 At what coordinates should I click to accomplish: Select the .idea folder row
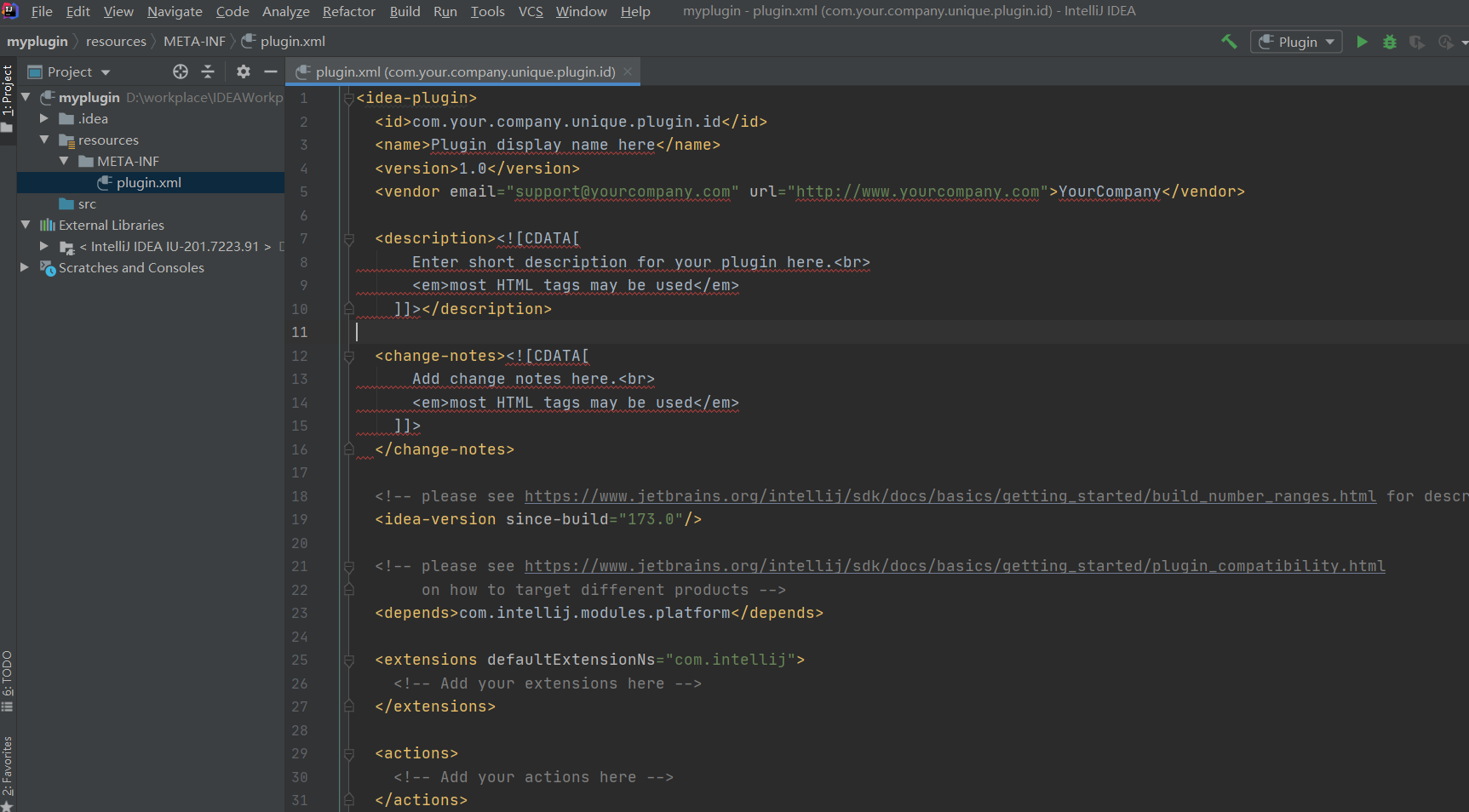click(x=151, y=118)
